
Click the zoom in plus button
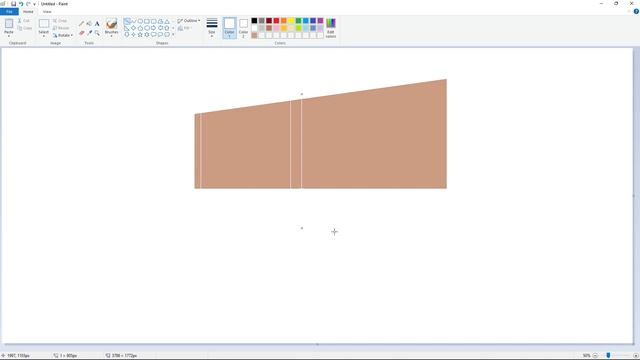(x=636, y=356)
